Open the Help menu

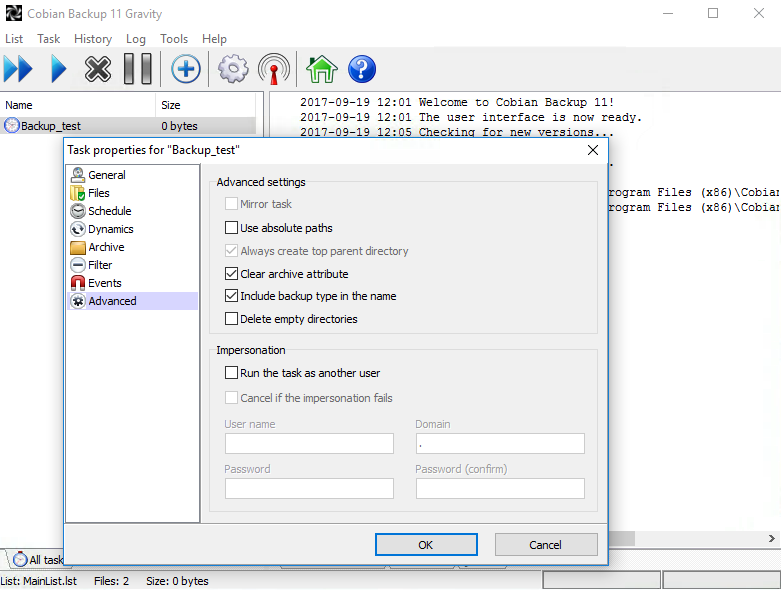point(214,39)
